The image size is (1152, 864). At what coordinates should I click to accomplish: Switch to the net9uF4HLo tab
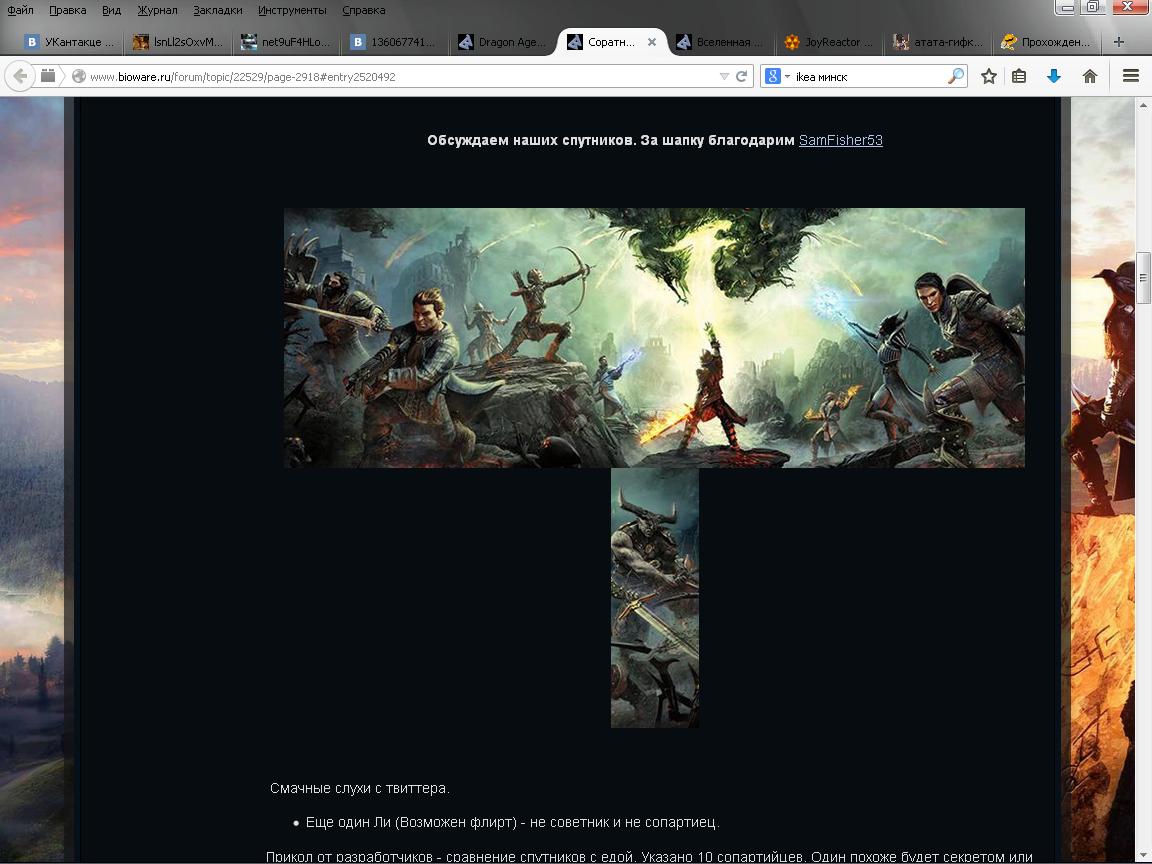(x=287, y=42)
